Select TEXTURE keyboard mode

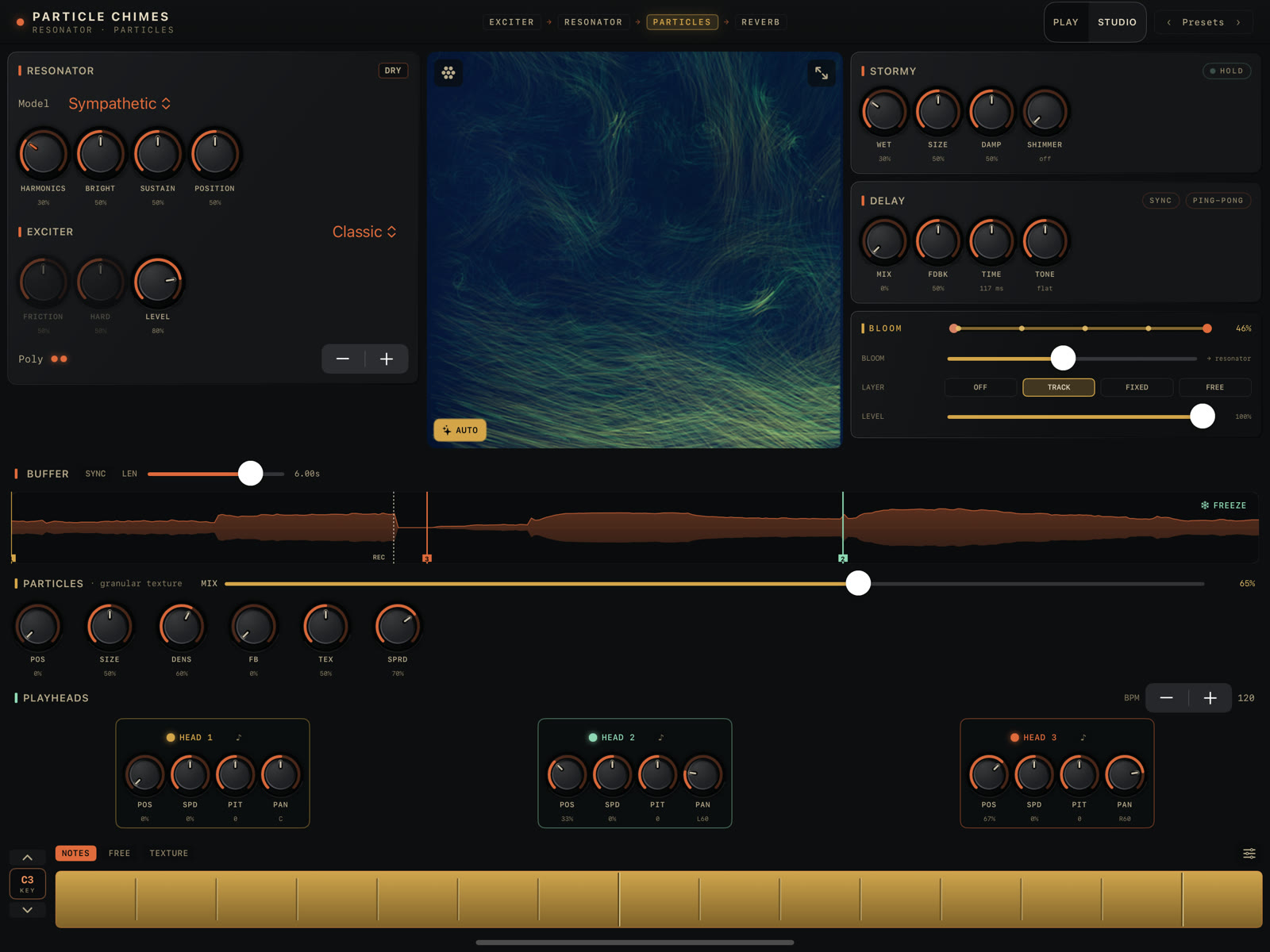168,854
